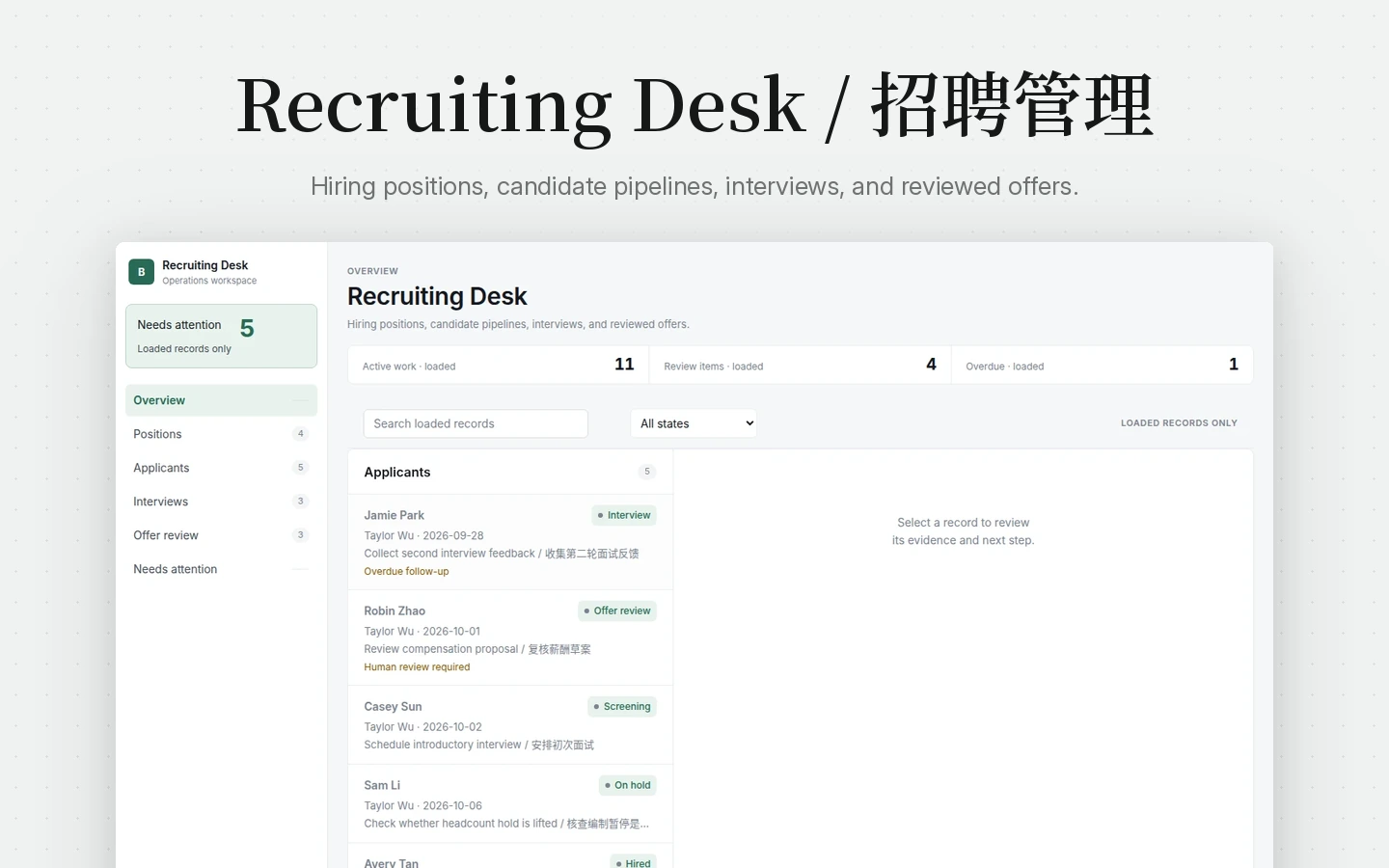Click the Overdue follow-up warning text
This screenshot has width=1389, height=868.
406,571
